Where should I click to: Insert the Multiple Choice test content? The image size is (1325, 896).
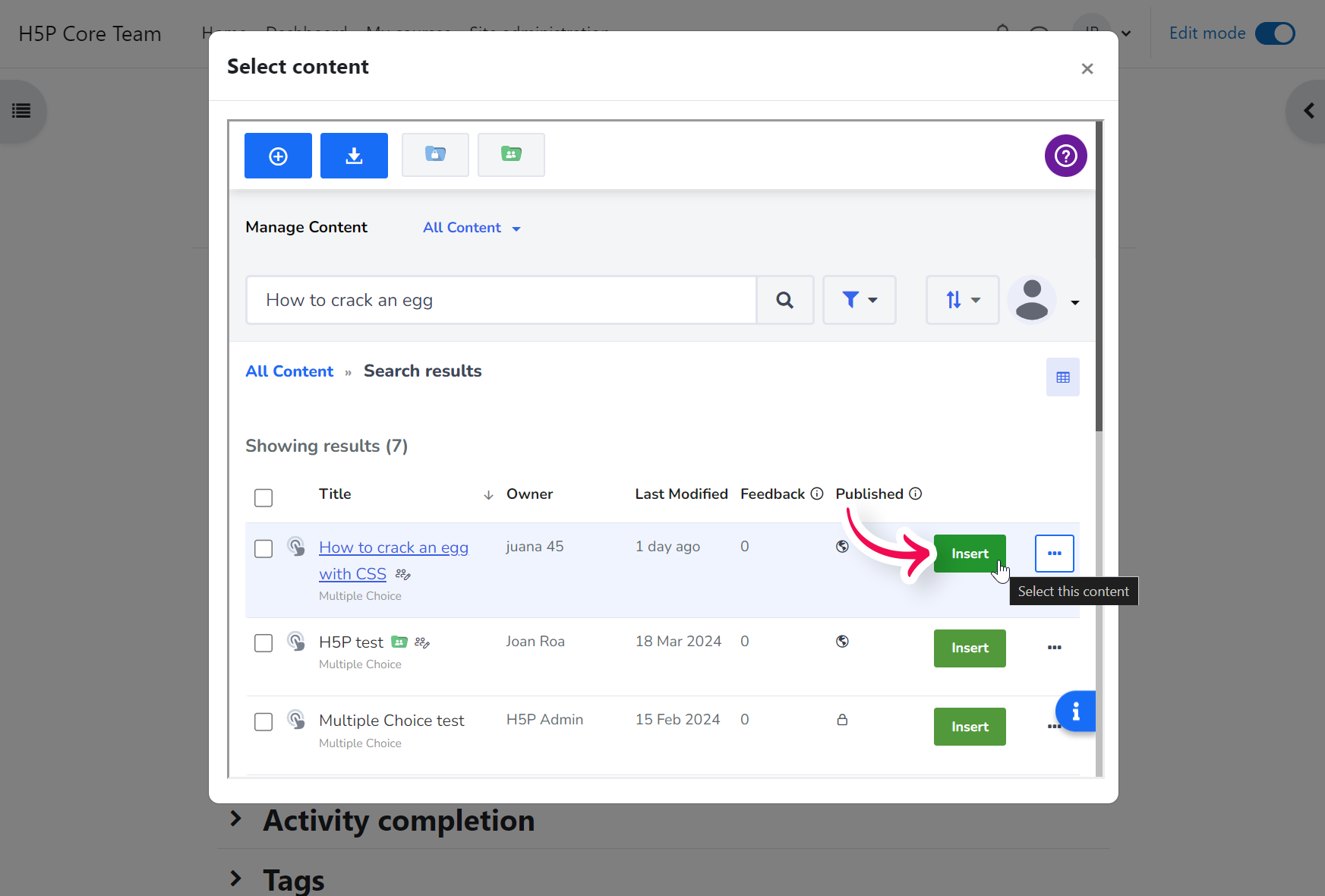969,726
